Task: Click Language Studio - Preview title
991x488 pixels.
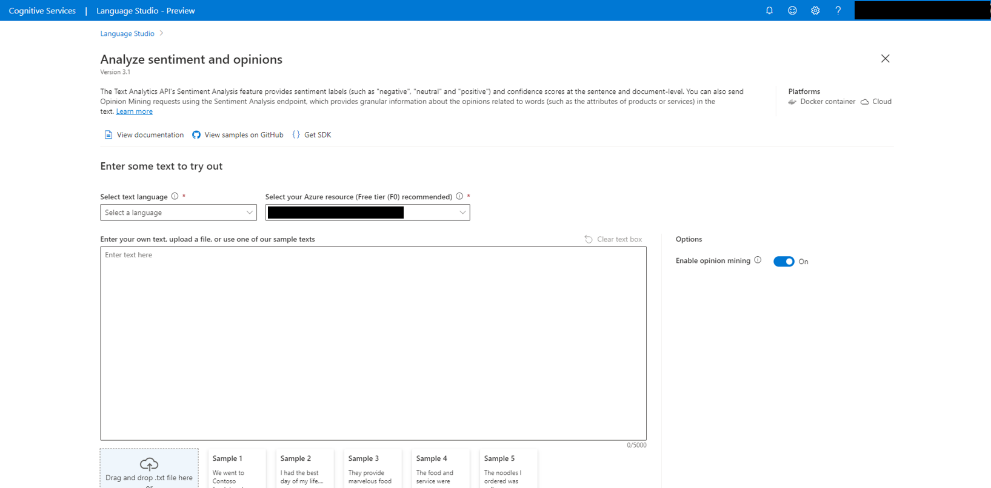Action: pos(145,11)
